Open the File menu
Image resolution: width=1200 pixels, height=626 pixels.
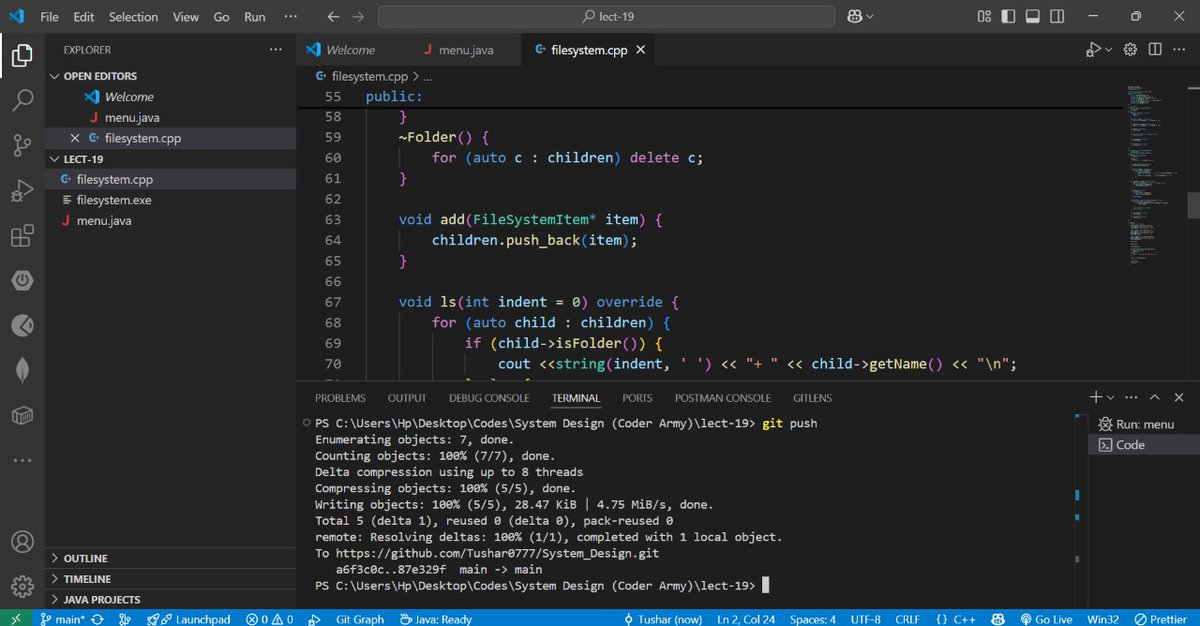coord(50,17)
